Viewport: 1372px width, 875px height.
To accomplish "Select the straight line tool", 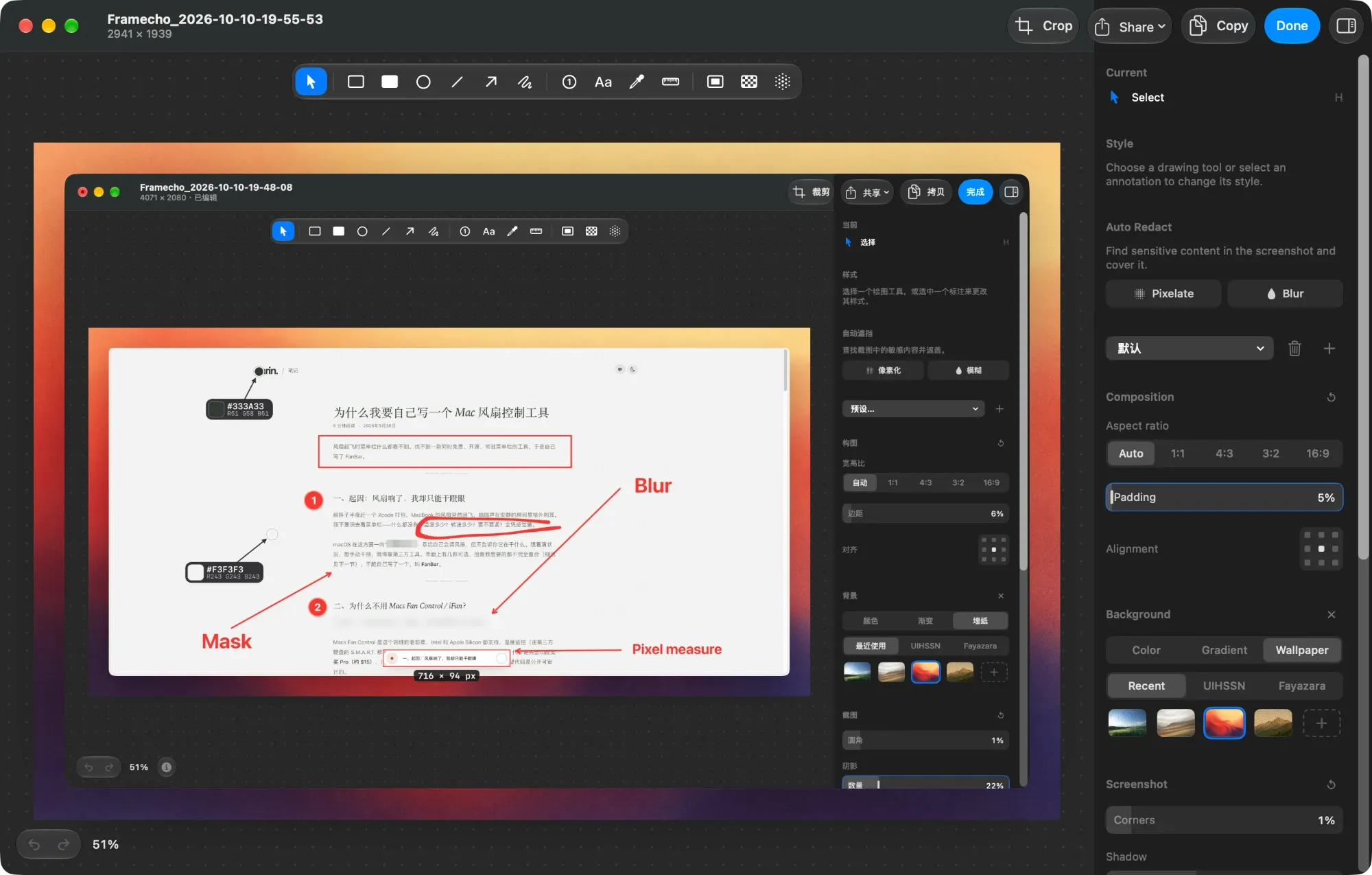I will click(457, 82).
